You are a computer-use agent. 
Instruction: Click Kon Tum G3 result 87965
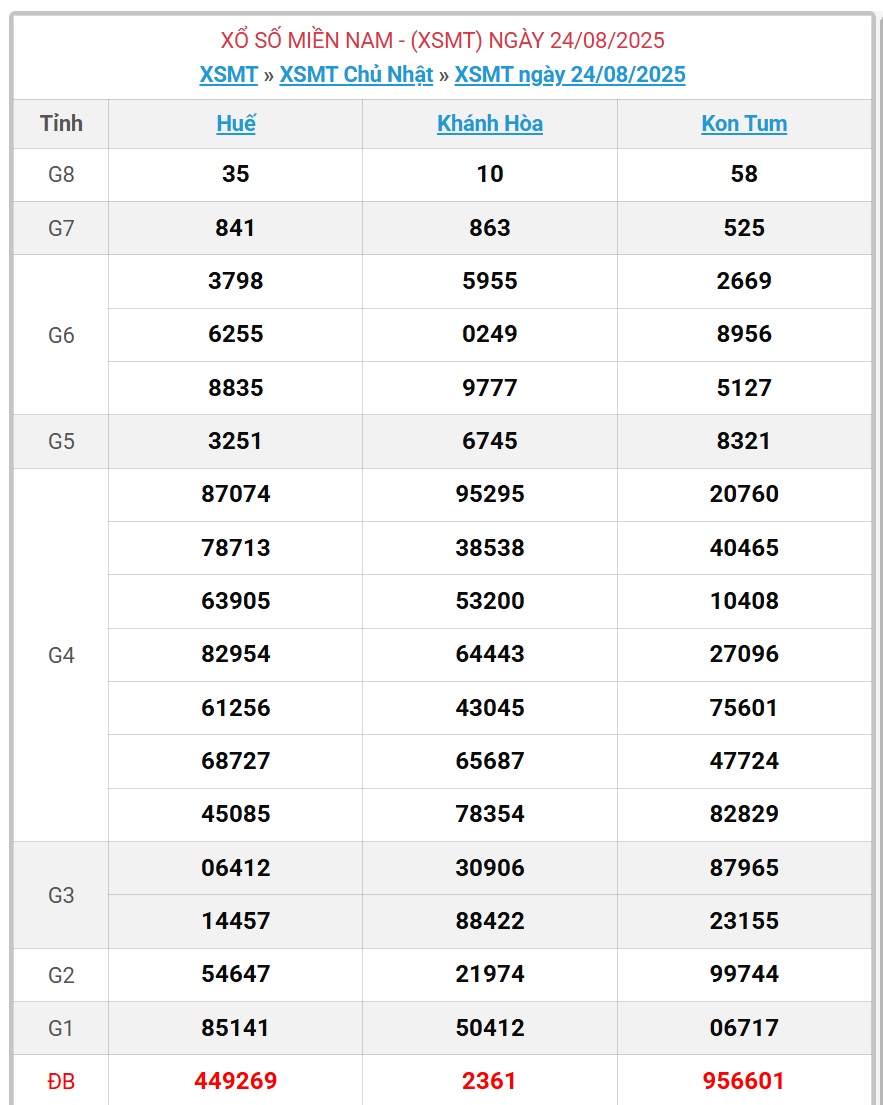coord(743,868)
